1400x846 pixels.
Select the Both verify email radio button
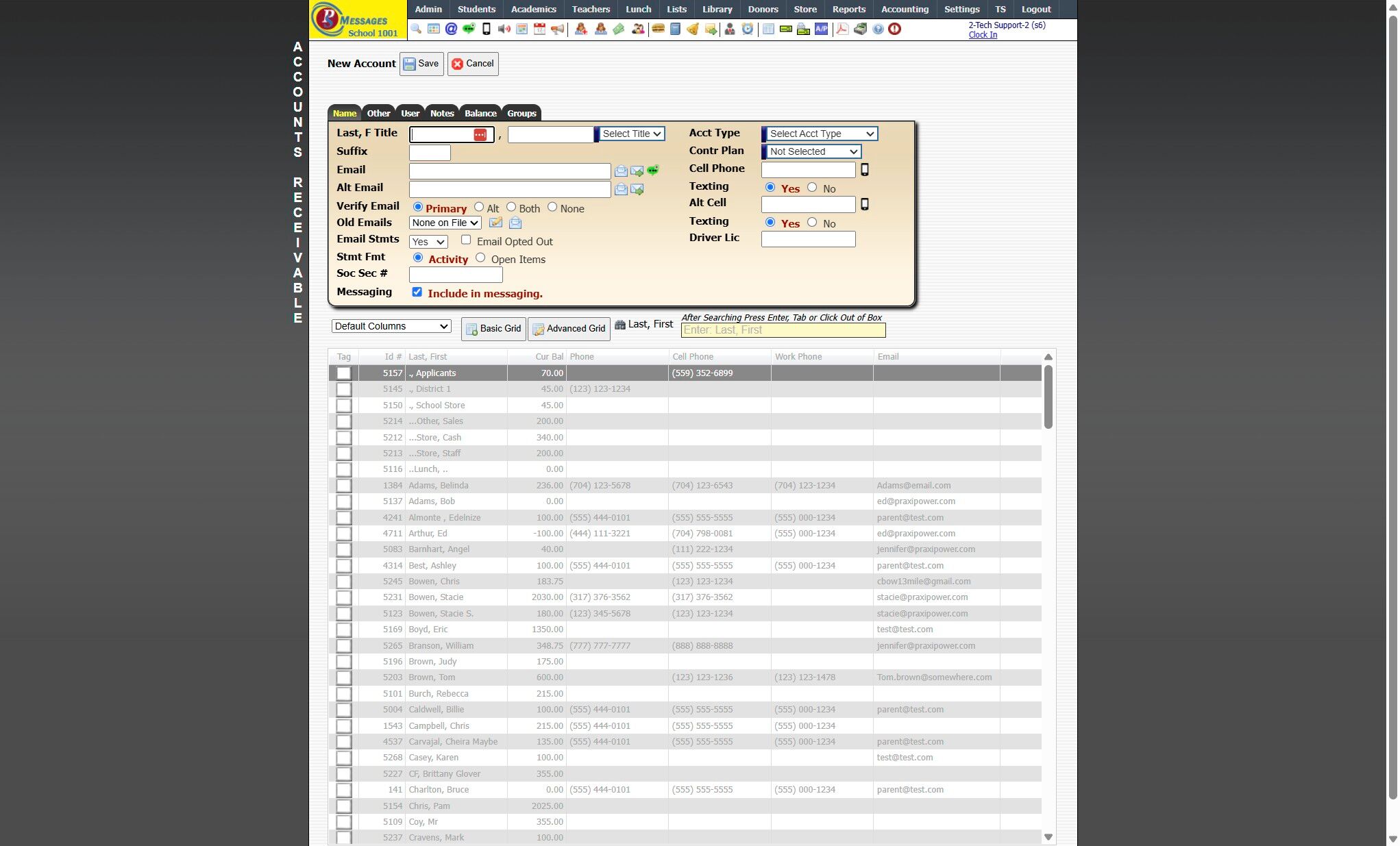click(x=511, y=207)
